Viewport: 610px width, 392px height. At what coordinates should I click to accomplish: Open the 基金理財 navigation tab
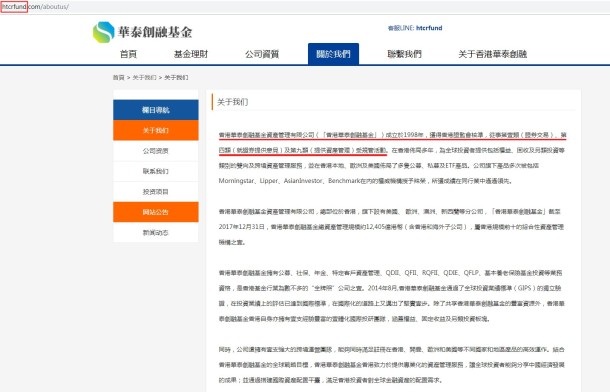coord(191,54)
